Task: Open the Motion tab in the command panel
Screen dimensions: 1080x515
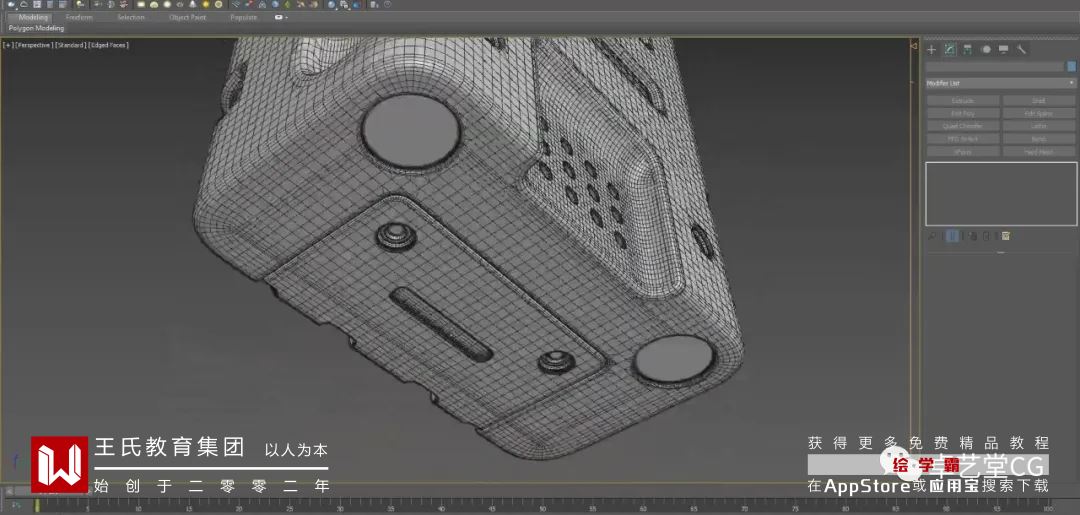Action: (986, 50)
